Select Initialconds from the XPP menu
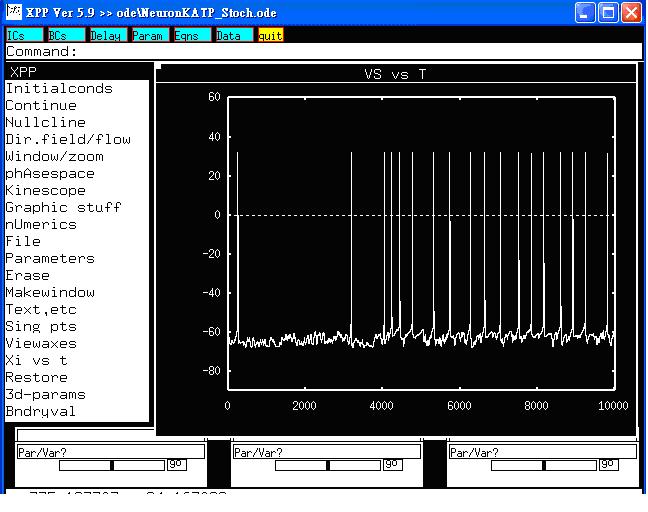The height and width of the screenshot is (512, 648). pyautogui.click(x=59, y=88)
